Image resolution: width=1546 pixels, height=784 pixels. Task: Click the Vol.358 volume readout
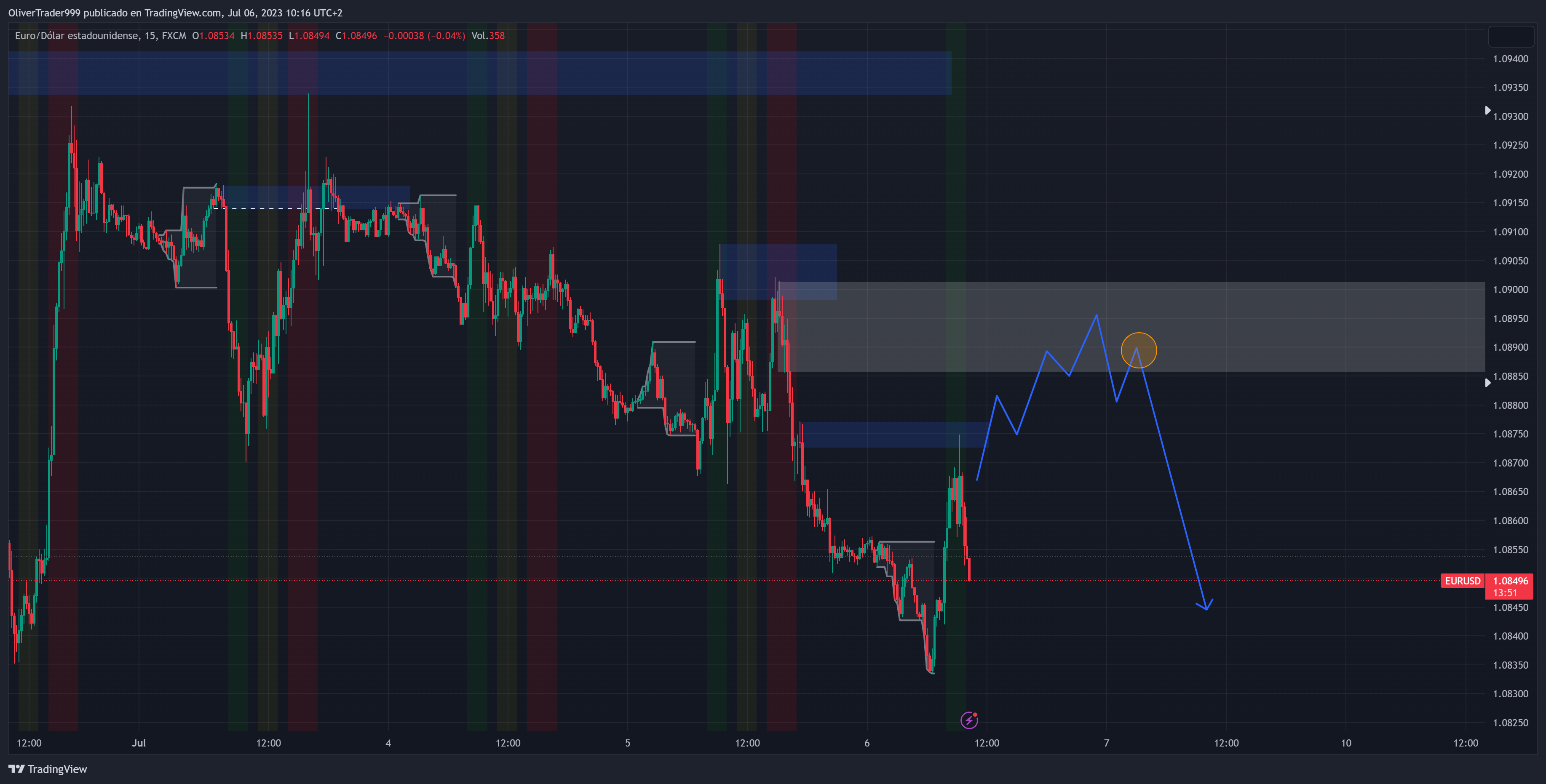click(488, 35)
